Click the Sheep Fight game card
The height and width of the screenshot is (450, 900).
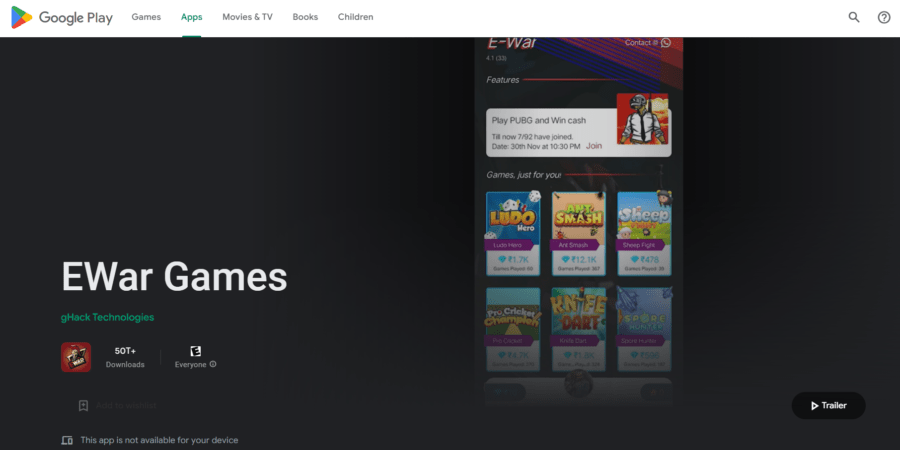644,233
